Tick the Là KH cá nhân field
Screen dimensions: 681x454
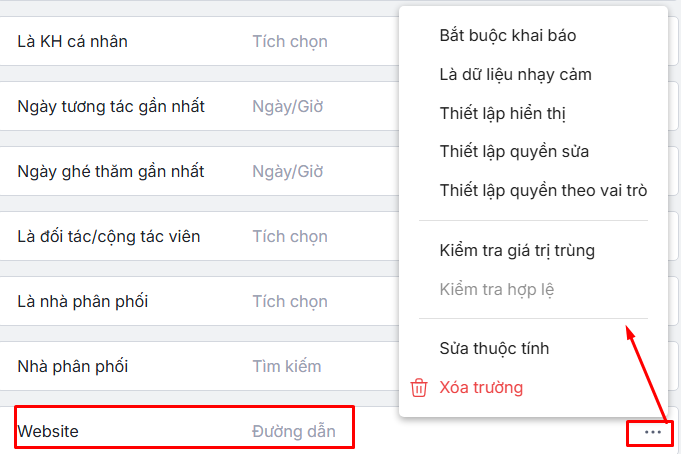[x=290, y=42]
